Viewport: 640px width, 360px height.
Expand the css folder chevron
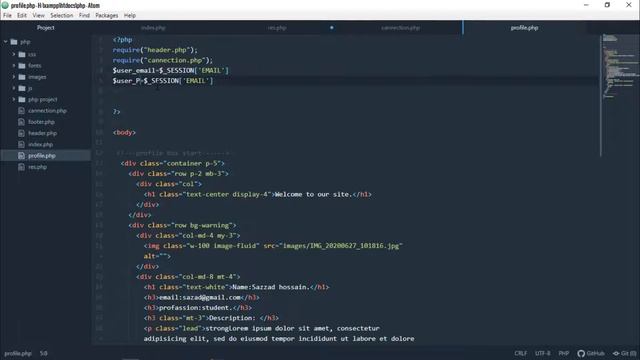coord(13,54)
